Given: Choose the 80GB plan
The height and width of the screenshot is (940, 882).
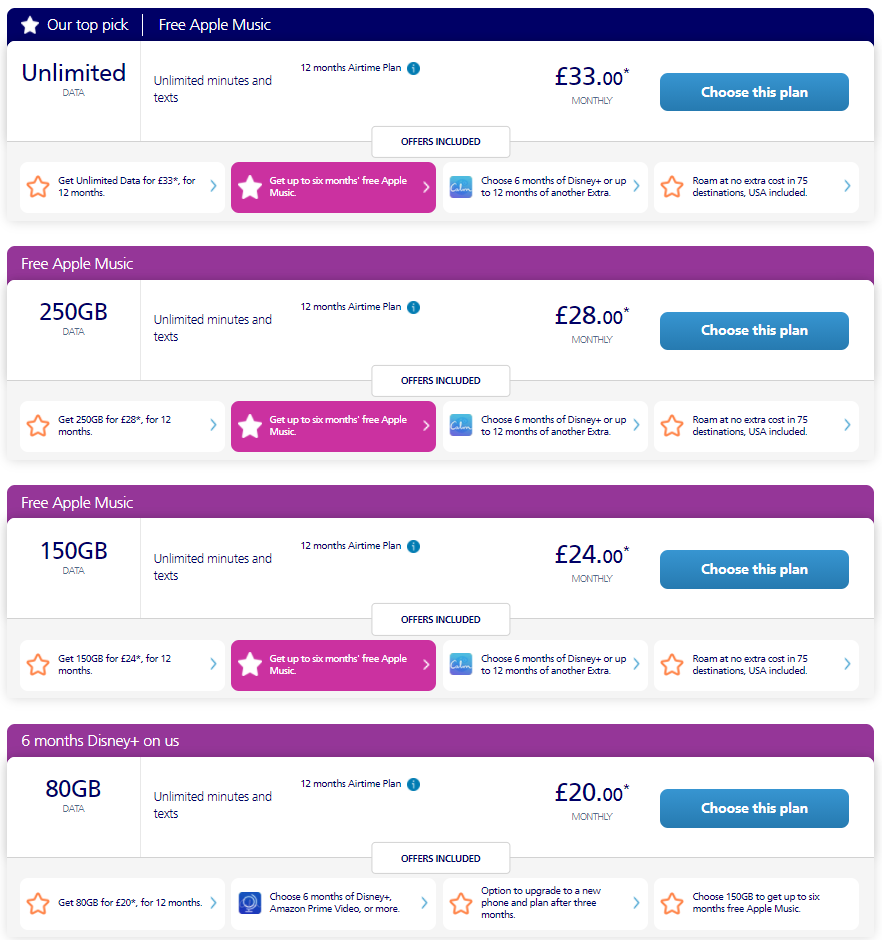Looking at the screenshot, I should point(754,808).
